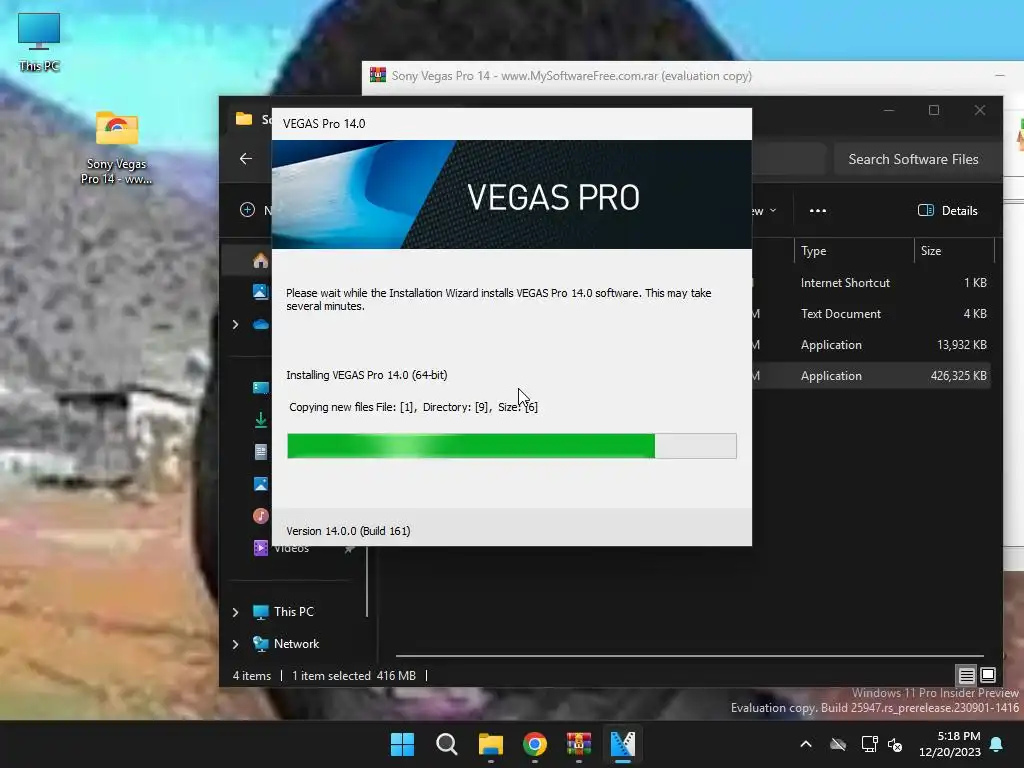1024x768 pixels.
Task: Go back with File Explorer's back arrow
Action: (x=246, y=159)
